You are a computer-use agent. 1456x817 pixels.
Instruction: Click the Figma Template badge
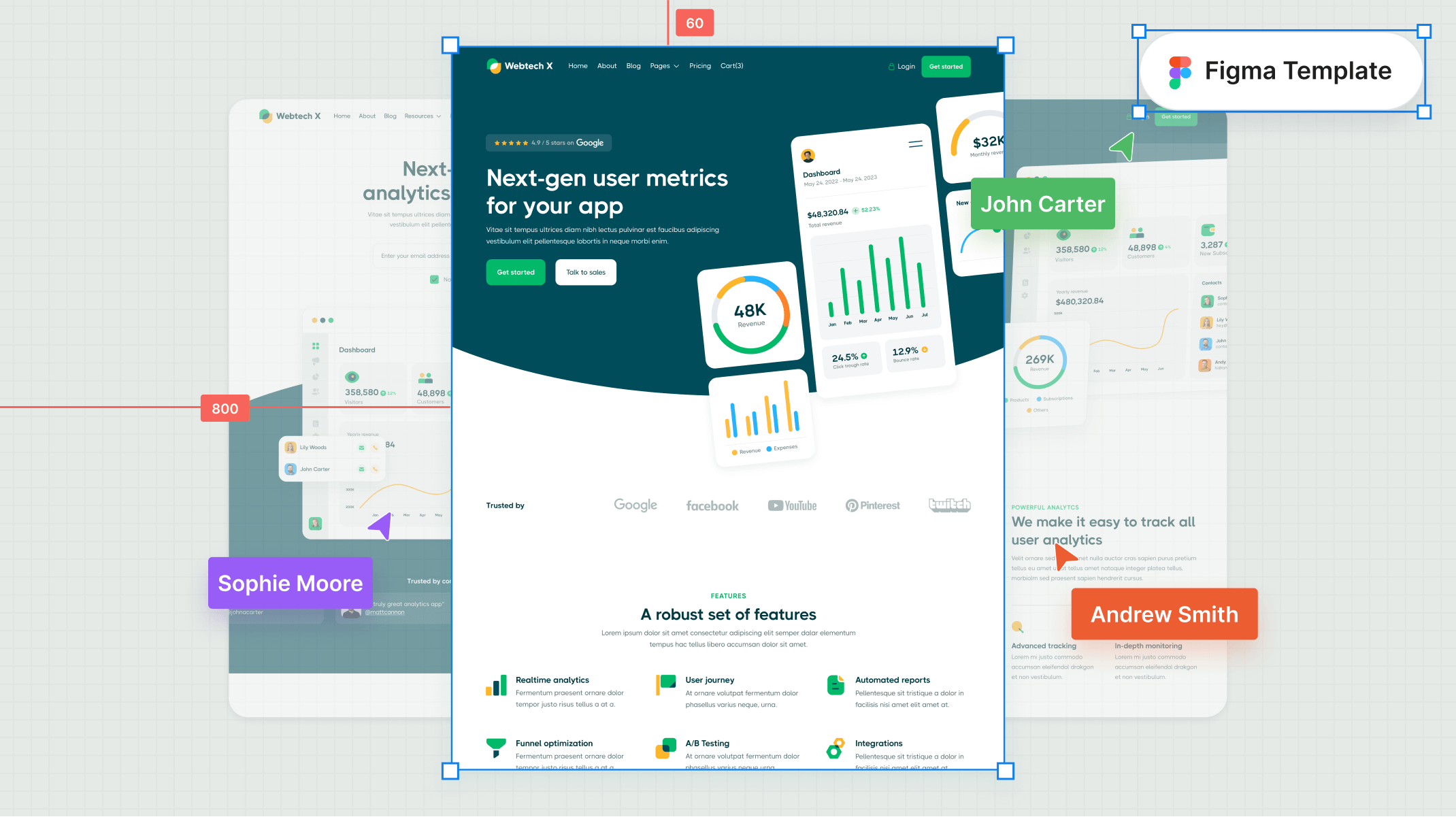1281,71
